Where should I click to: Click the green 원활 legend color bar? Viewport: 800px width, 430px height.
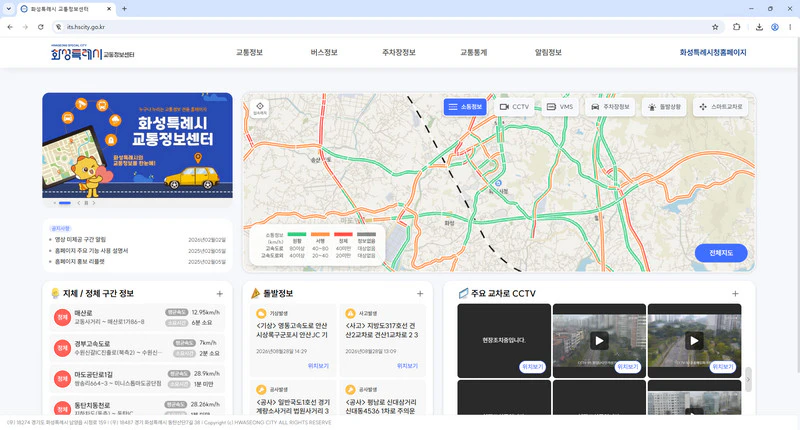click(297, 234)
